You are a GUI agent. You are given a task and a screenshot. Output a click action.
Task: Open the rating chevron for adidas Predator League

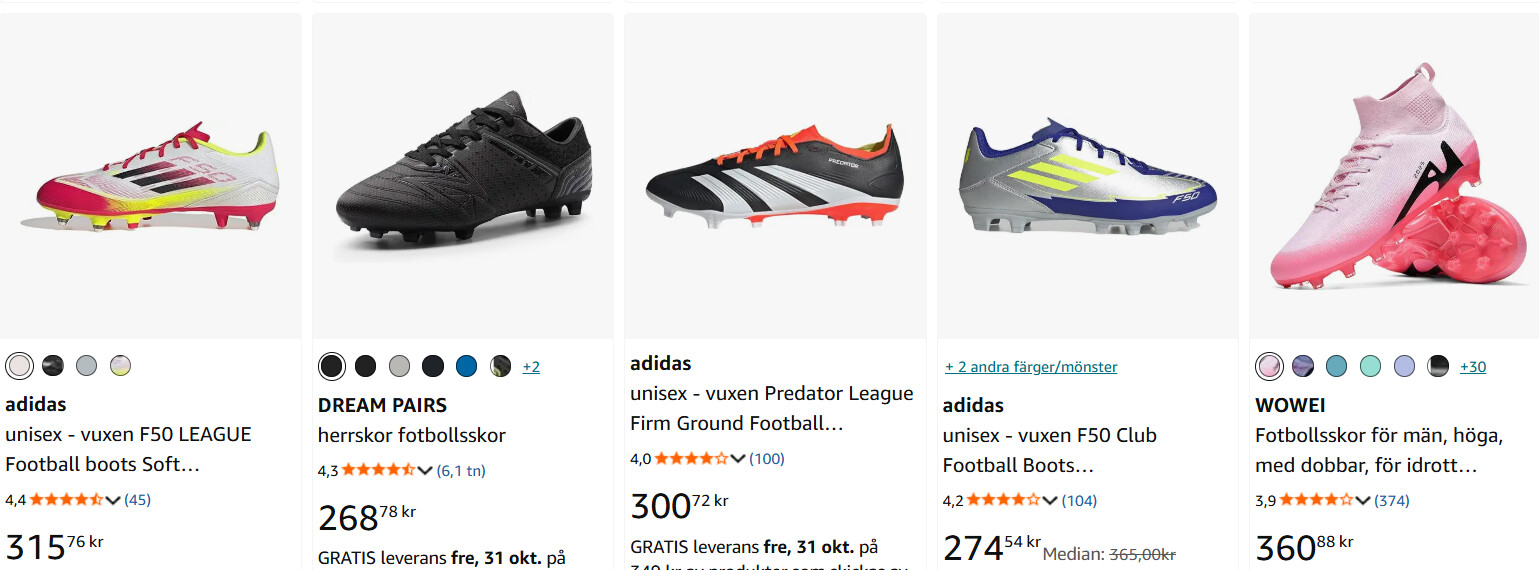pyautogui.click(x=738, y=459)
